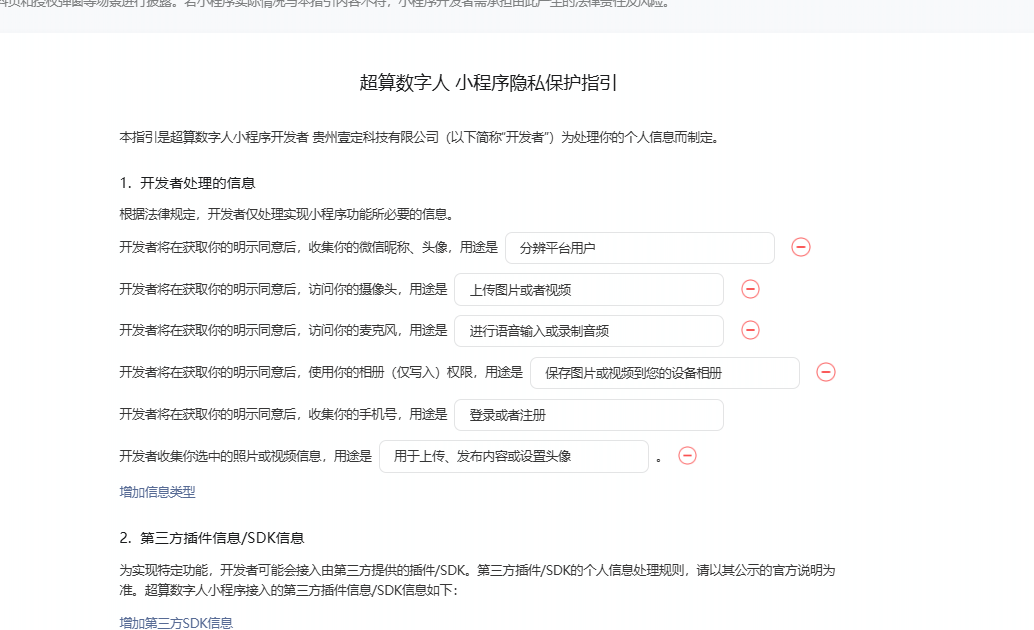
Task: Select the text '收集你的手机号，用途是'
Action: pos(378,414)
